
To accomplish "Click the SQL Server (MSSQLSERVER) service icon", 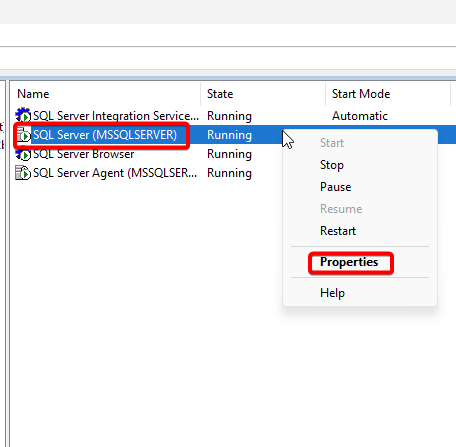I will [23, 135].
